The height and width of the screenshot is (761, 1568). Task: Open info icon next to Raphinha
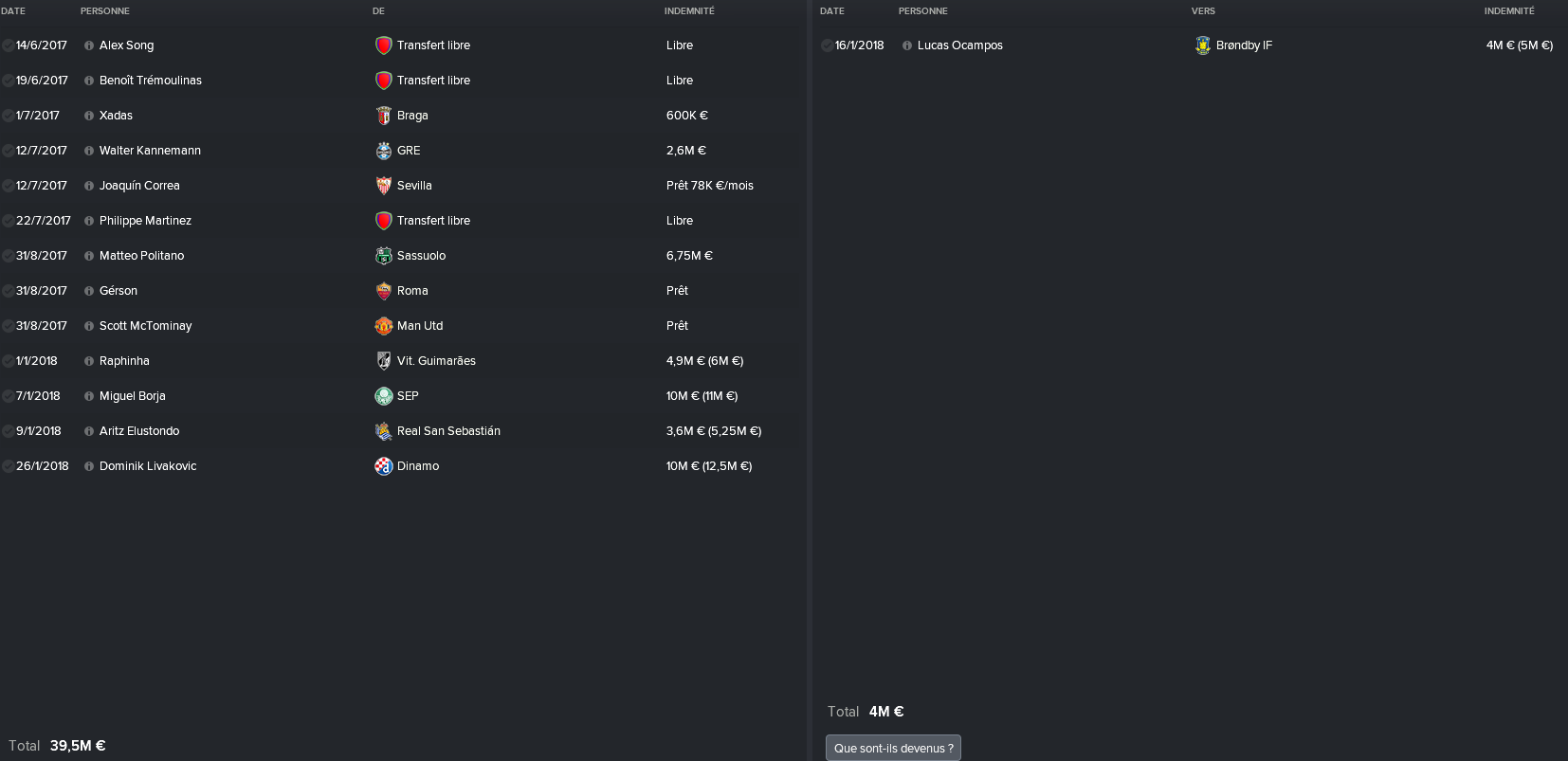[89, 361]
